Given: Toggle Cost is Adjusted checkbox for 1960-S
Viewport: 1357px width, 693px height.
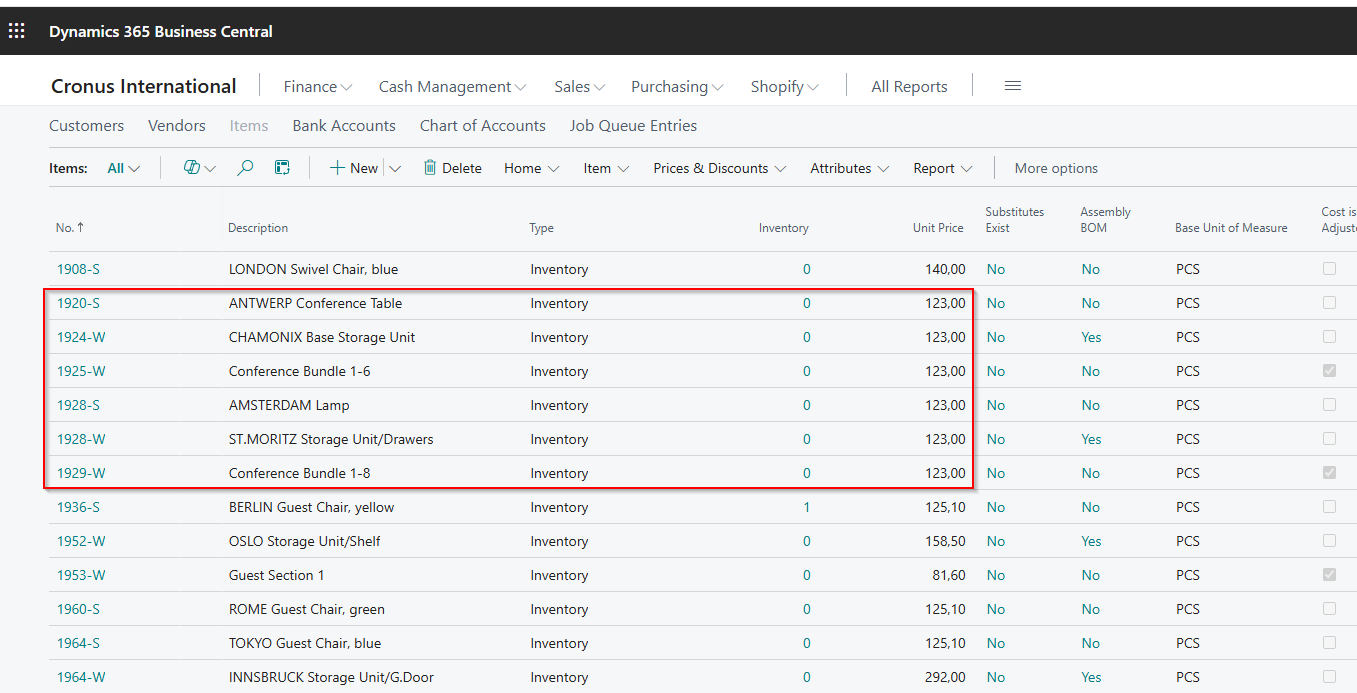Looking at the screenshot, I should [1329, 609].
